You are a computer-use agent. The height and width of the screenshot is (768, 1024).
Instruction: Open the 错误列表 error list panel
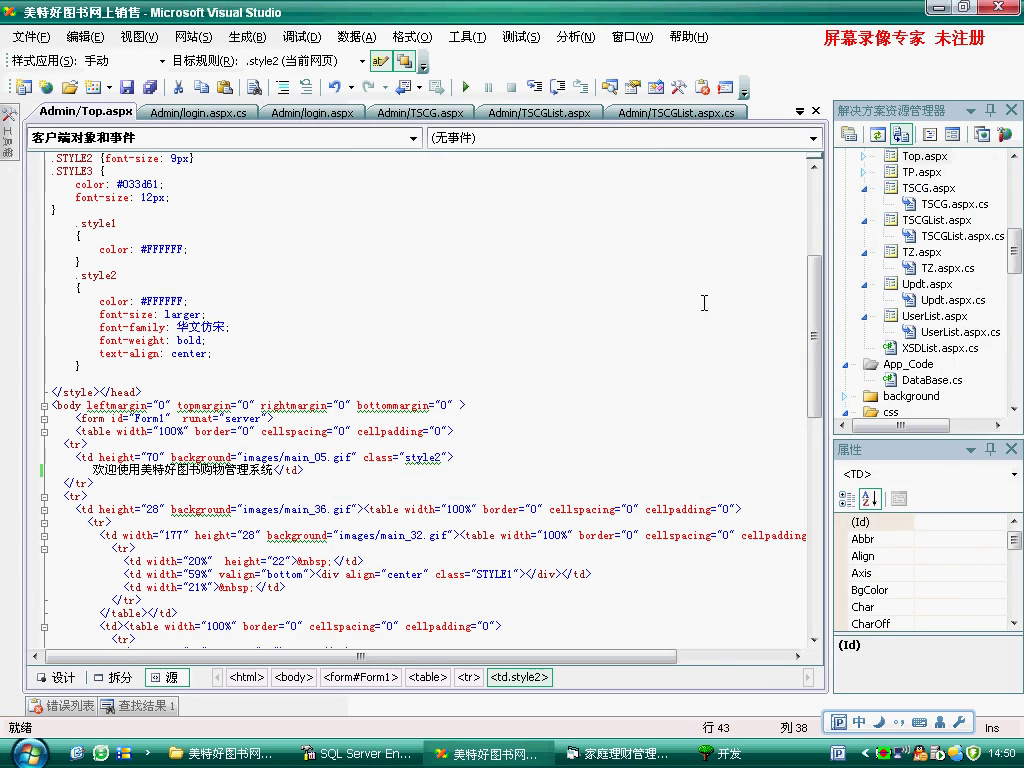click(x=62, y=706)
